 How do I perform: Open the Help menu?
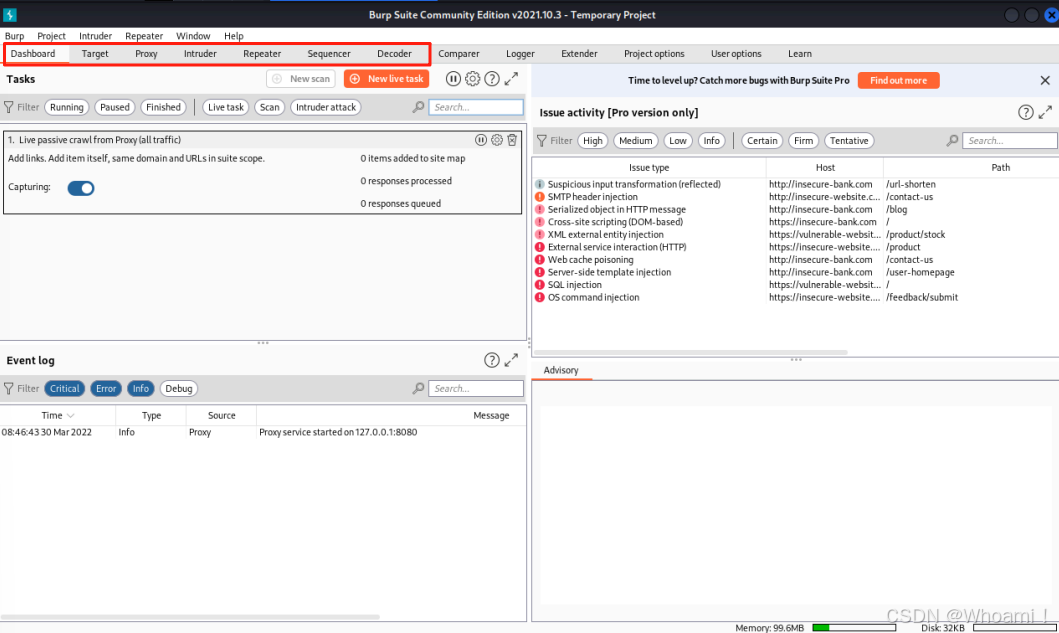pyautogui.click(x=234, y=36)
